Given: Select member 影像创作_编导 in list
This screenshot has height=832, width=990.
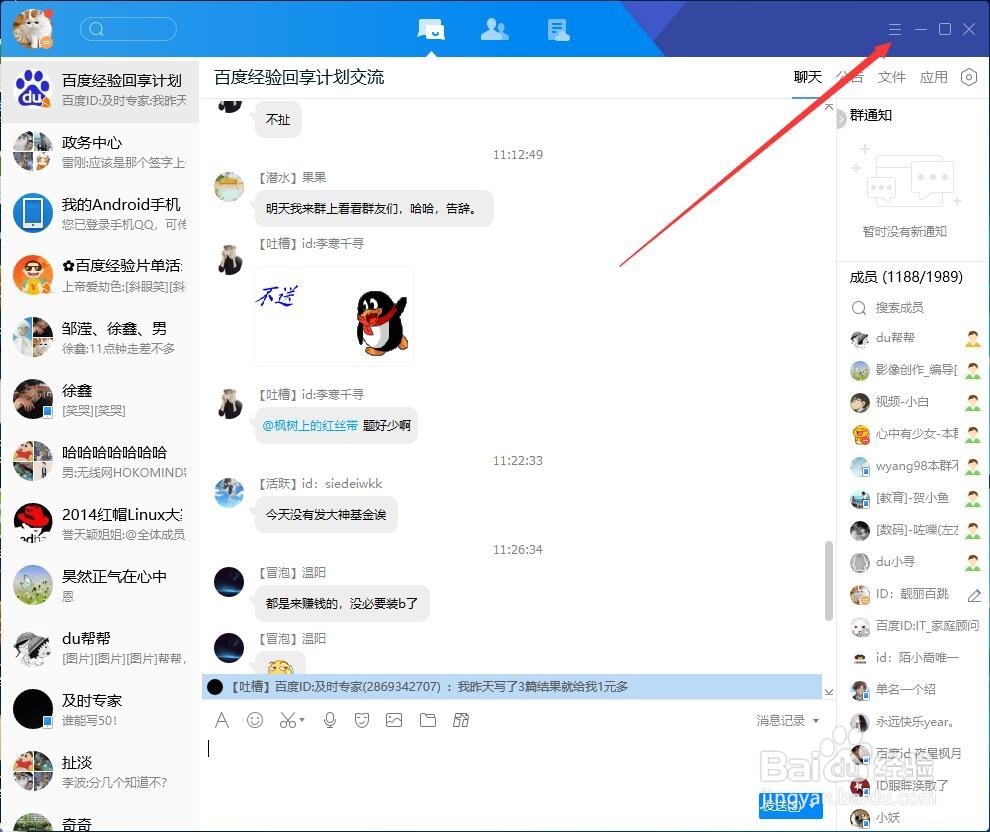Looking at the screenshot, I should (x=915, y=370).
